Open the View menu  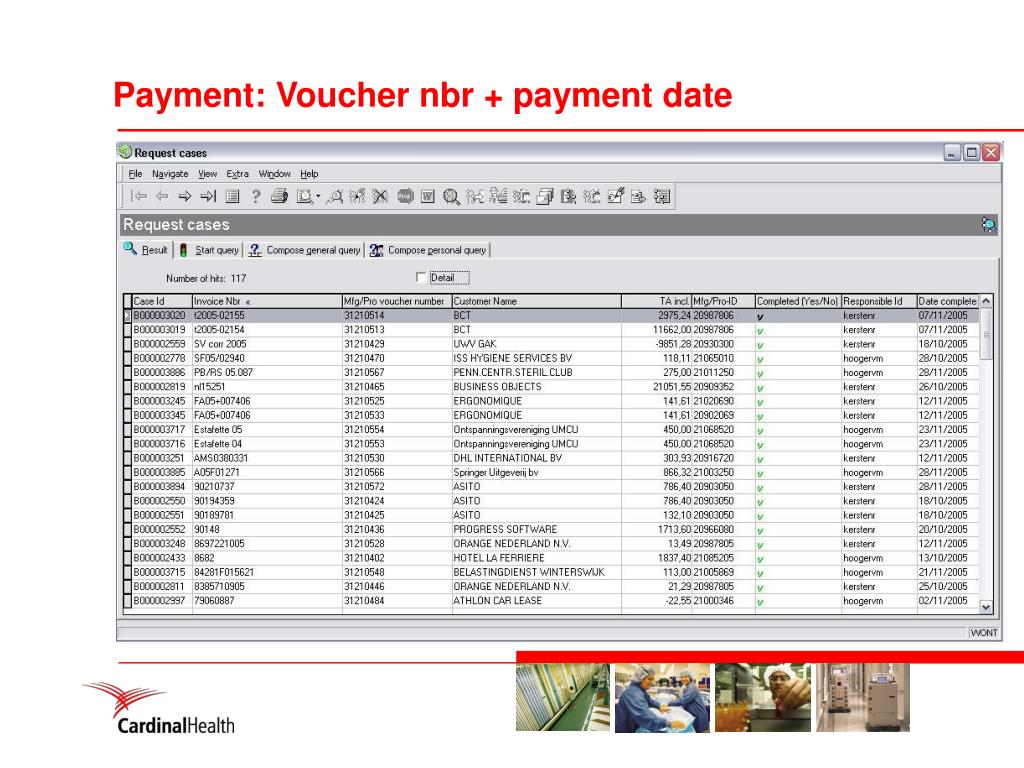207,174
